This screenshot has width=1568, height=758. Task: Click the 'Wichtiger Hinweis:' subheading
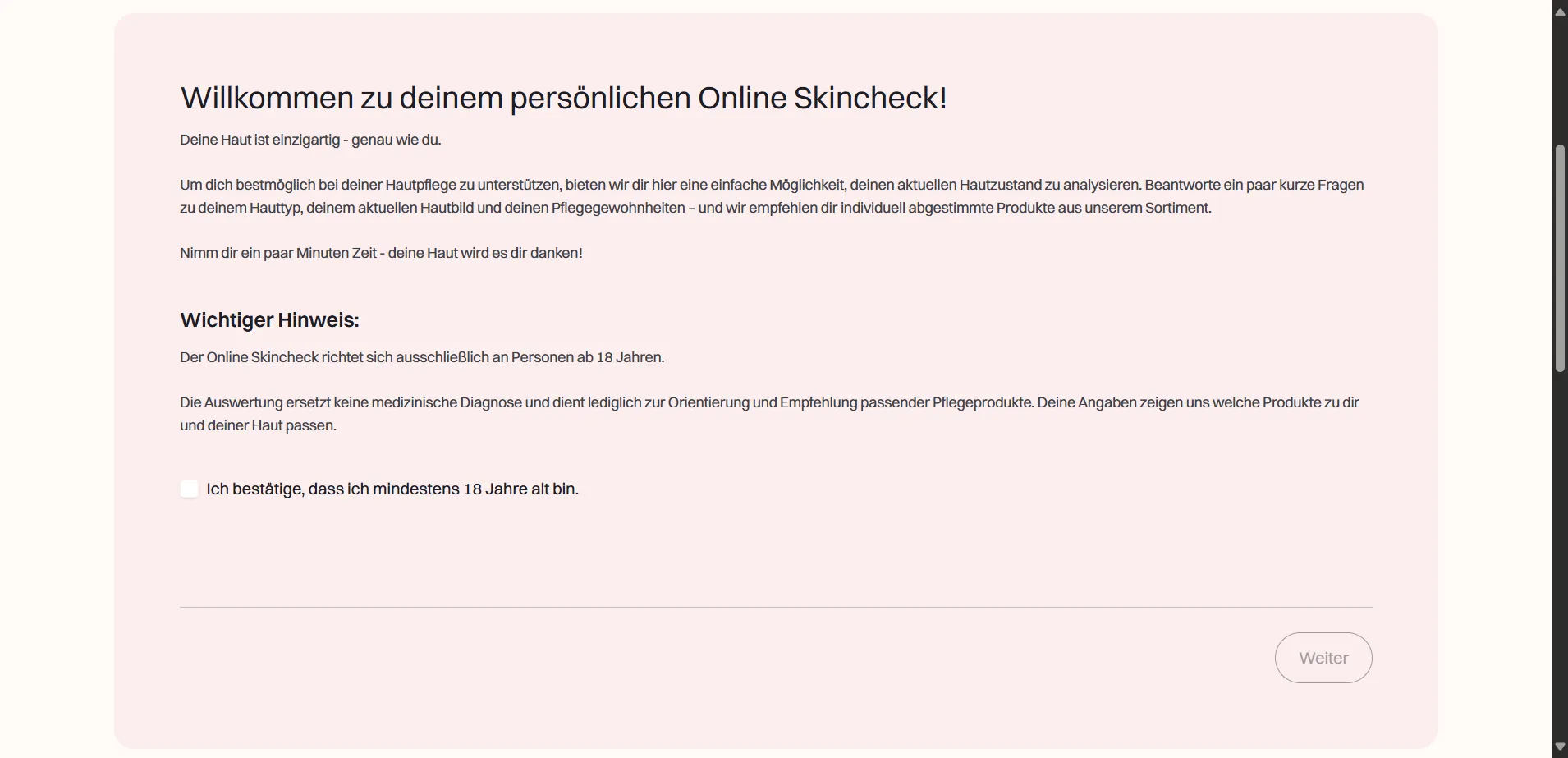tap(269, 319)
